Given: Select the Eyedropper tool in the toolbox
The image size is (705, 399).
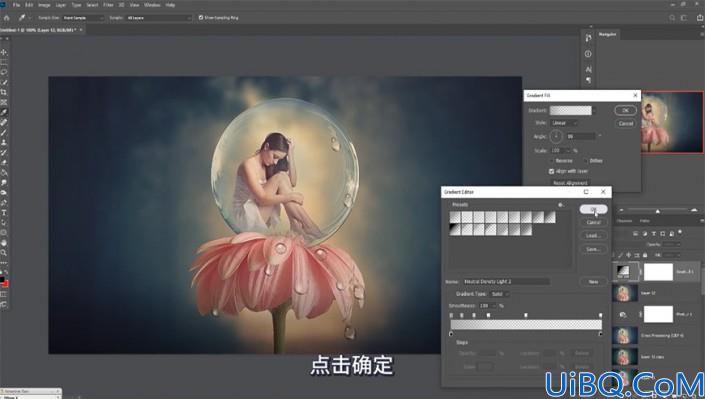Looking at the screenshot, I should click(4, 112).
